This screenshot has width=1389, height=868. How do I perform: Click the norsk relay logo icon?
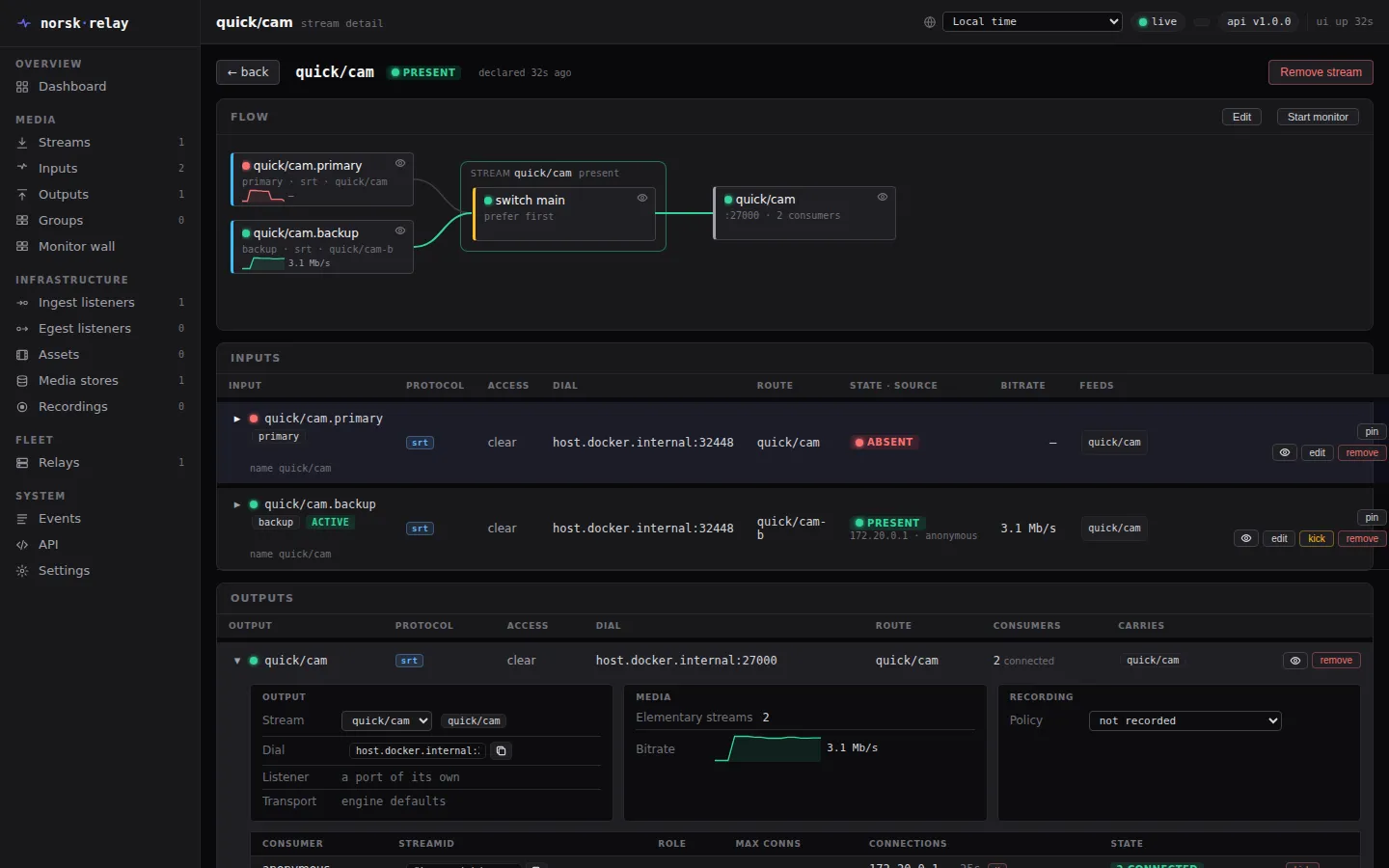click(x=24, y=23)
